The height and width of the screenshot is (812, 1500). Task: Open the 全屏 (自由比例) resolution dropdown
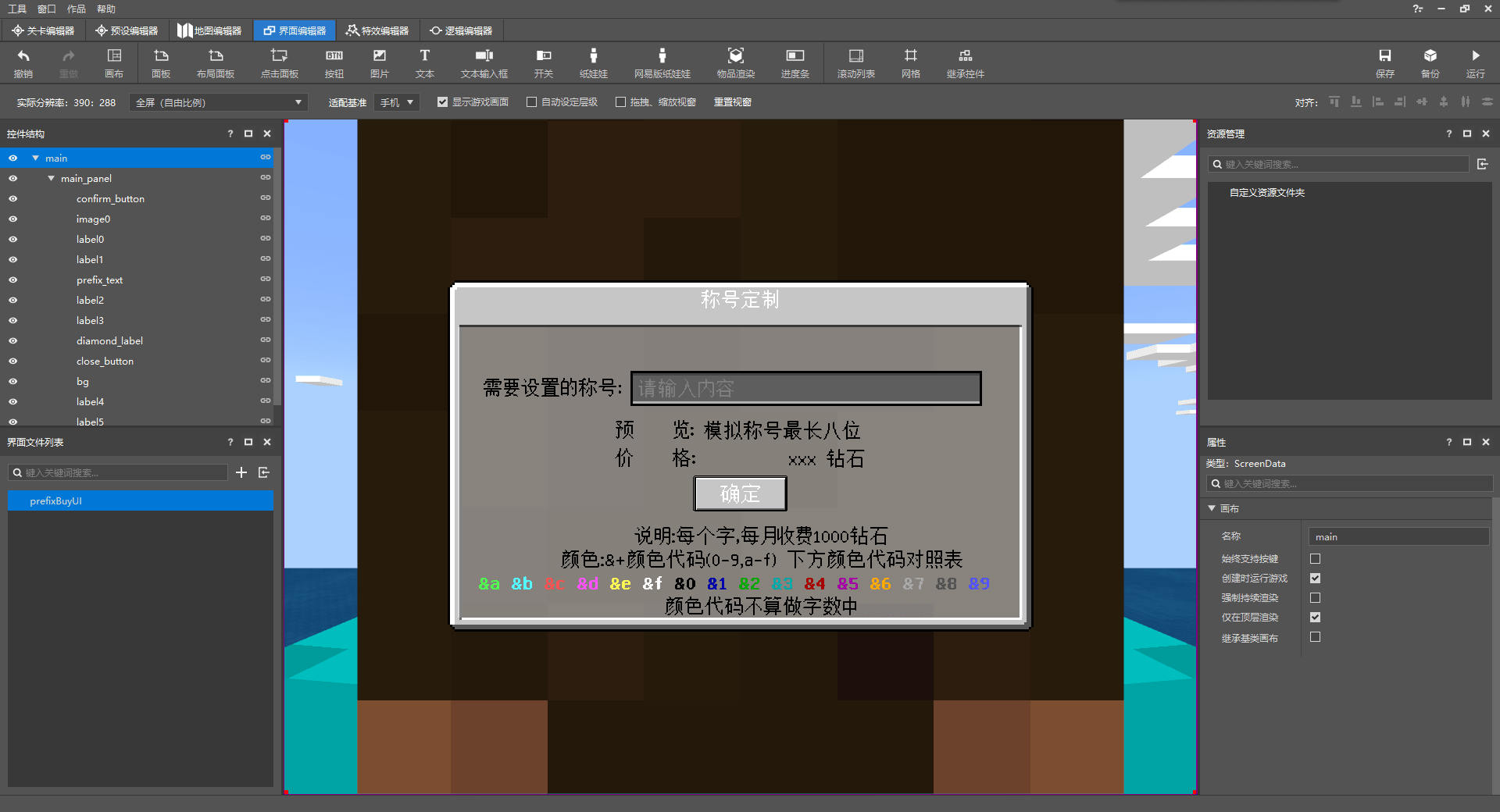218,102
